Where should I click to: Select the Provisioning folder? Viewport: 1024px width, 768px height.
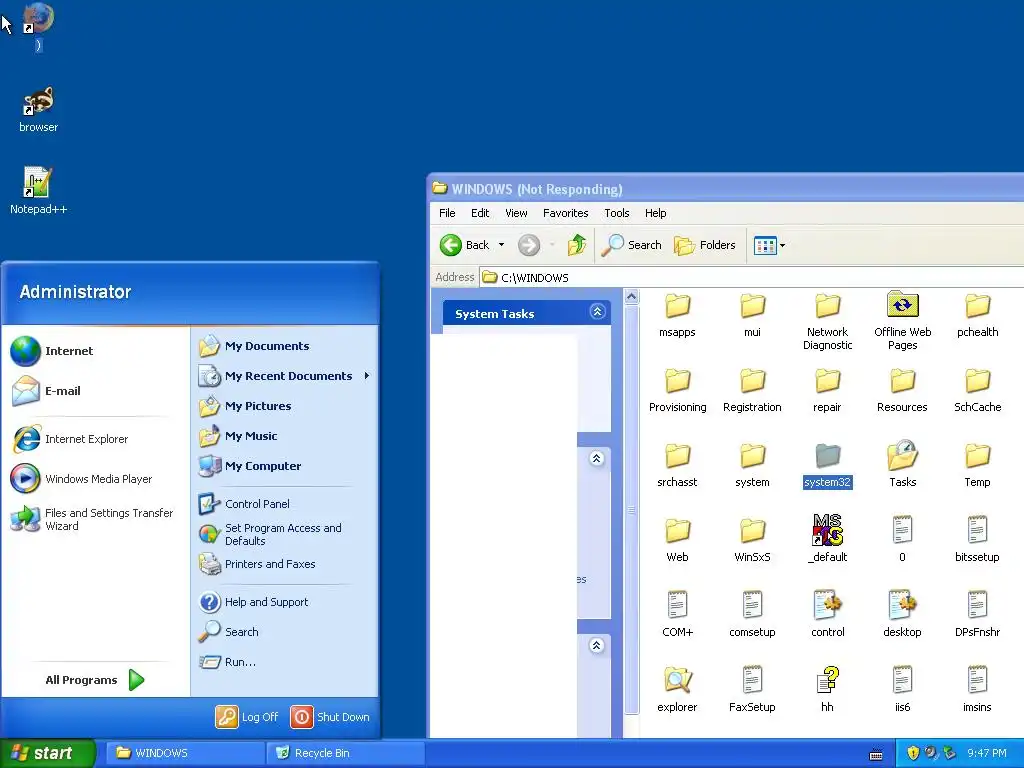coord(677,390)
